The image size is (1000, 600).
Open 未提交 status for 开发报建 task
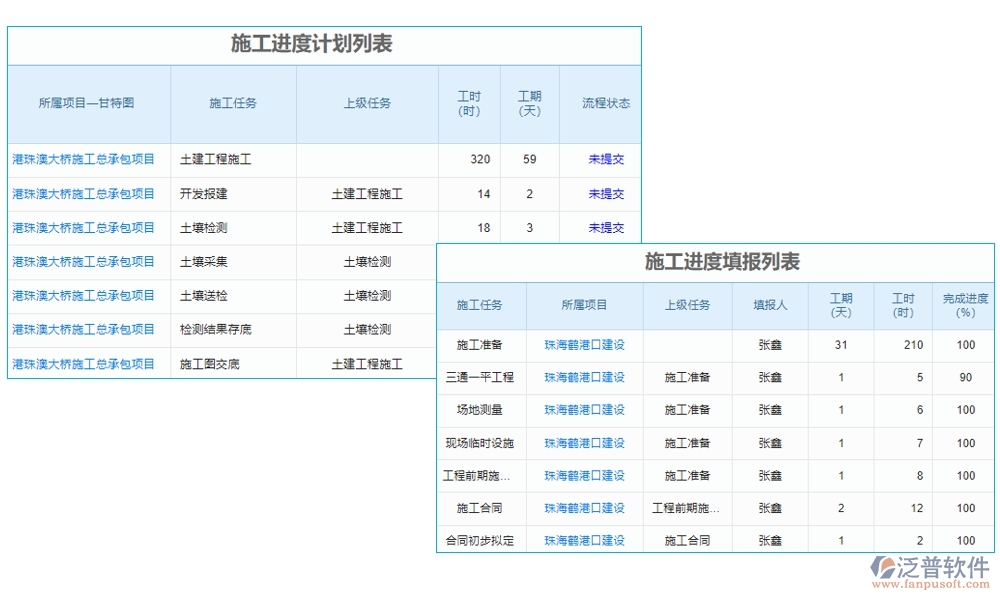(604, 193)
